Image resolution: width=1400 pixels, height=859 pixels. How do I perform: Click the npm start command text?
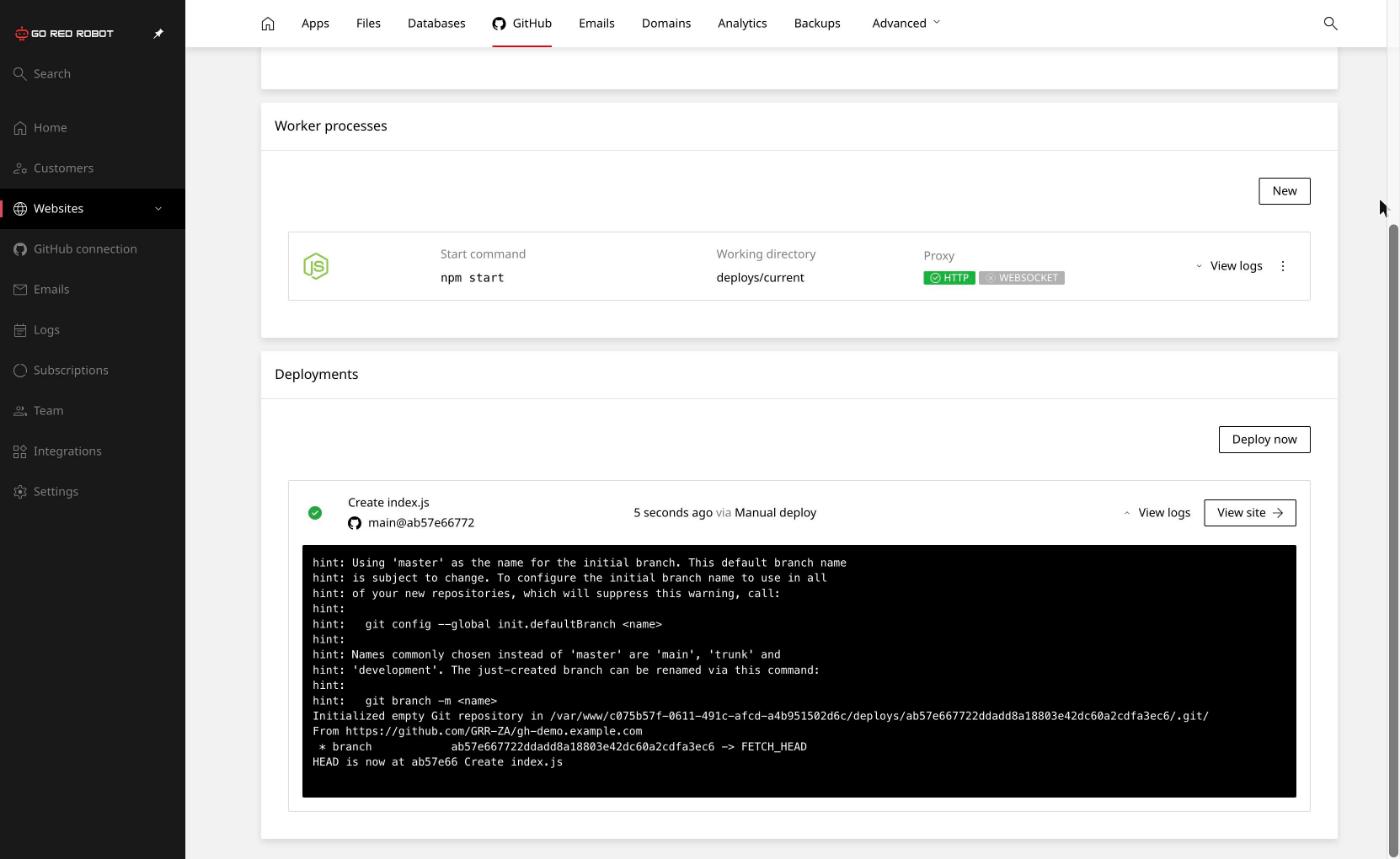(472, 278)
